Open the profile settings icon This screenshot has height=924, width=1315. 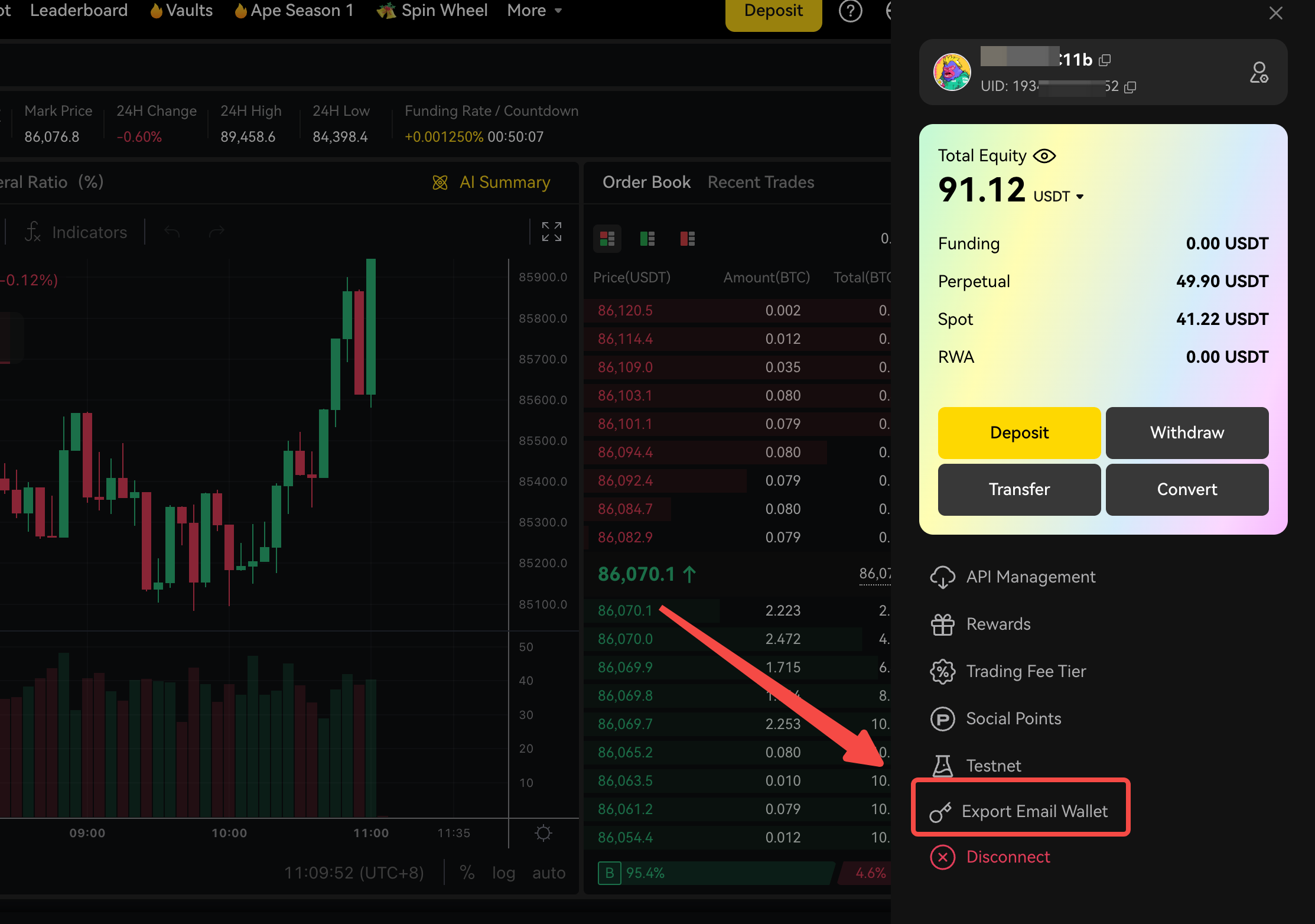pyautogui.click(x=1258, y=73)
